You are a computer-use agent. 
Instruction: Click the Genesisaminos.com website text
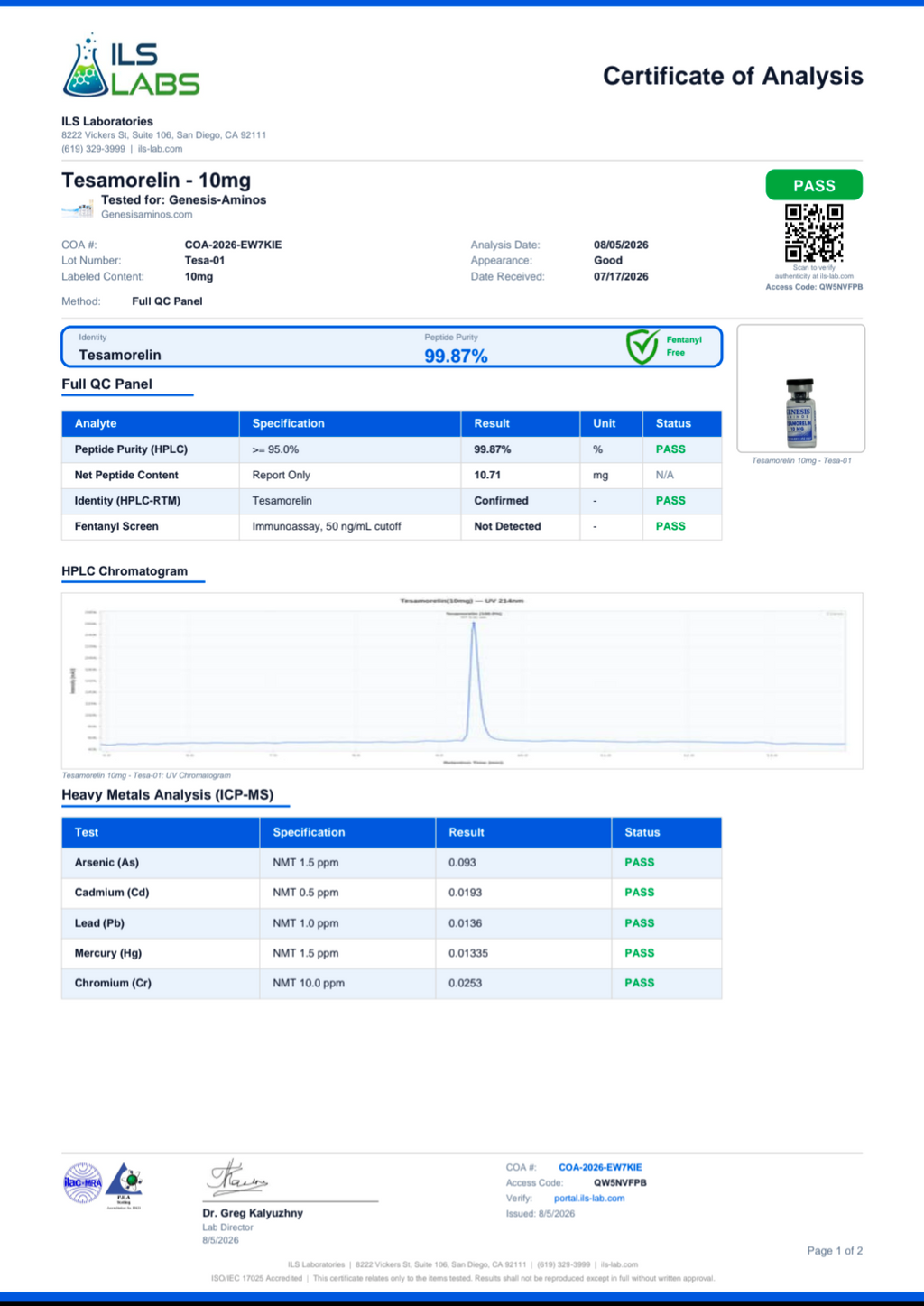click(147, 215)
